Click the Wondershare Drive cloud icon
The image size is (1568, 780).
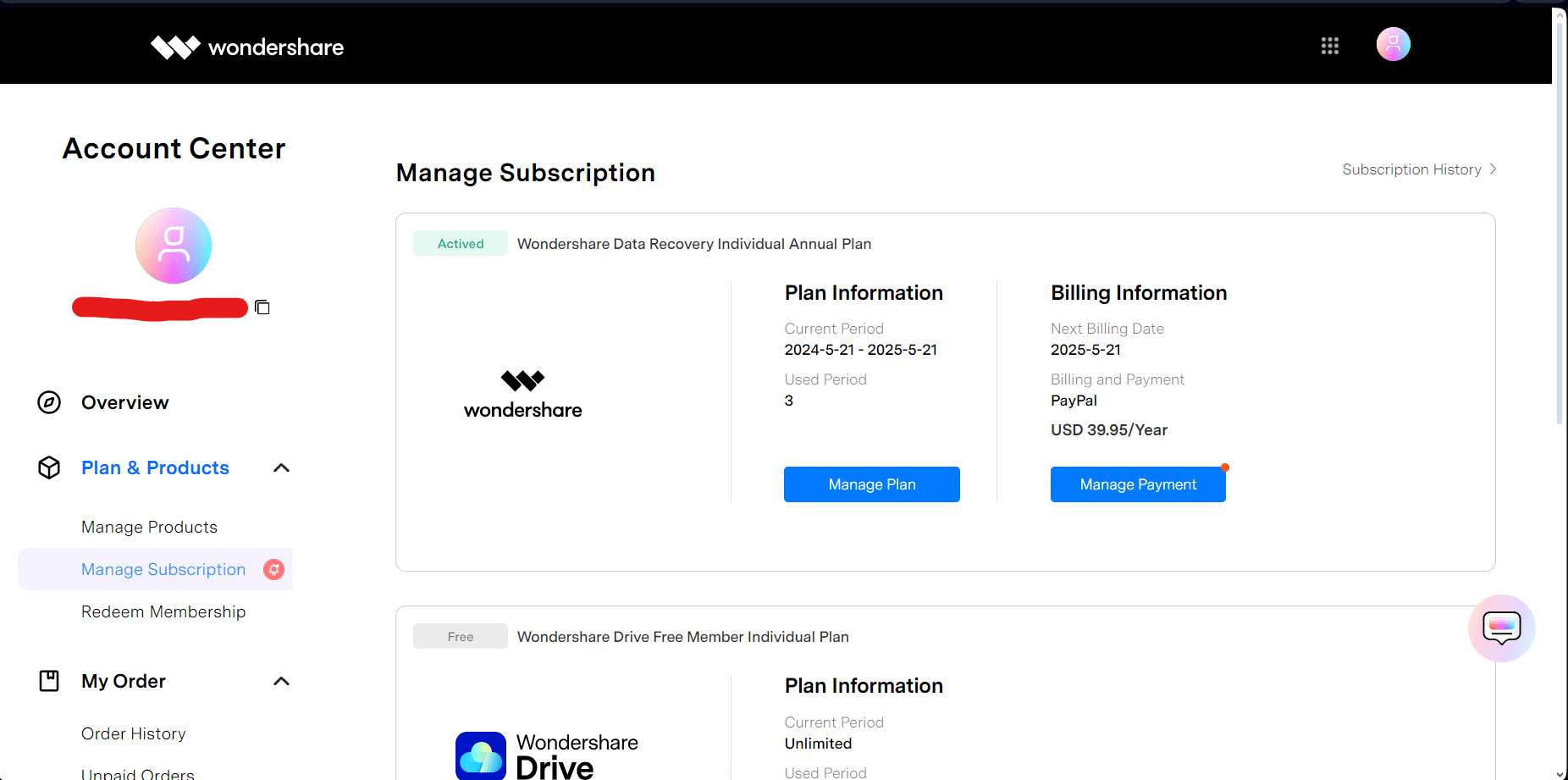click(x=481, y=755)
